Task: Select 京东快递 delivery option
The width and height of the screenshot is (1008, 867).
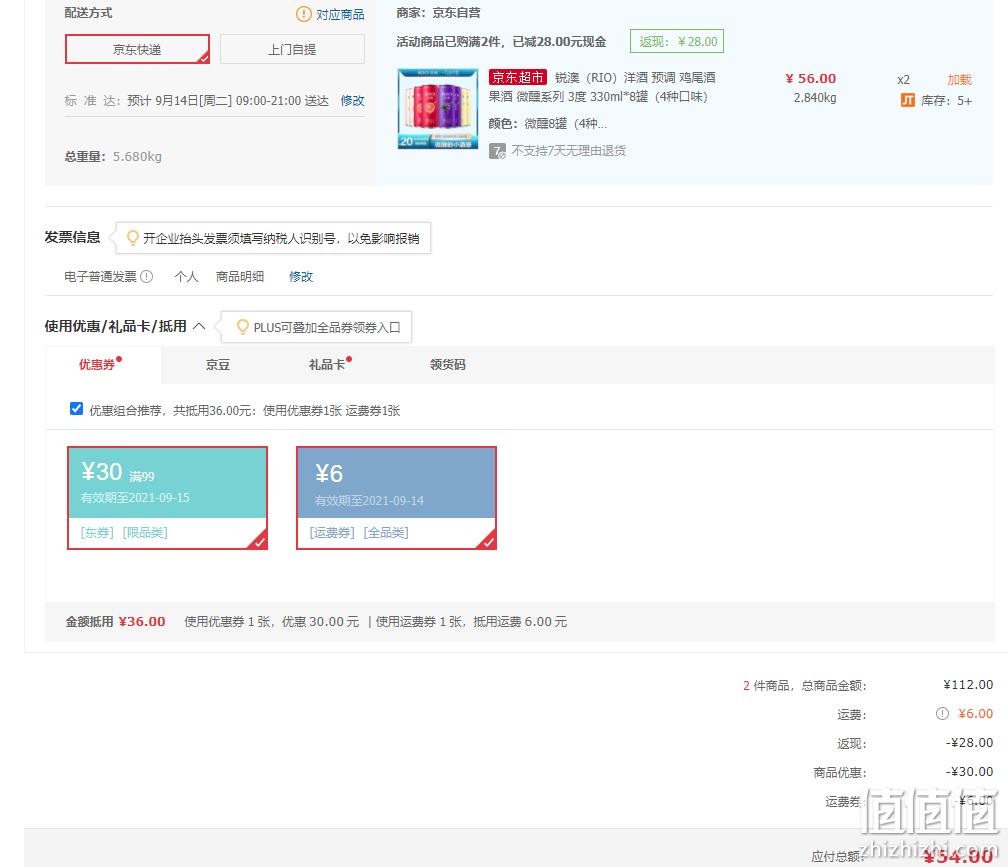Action: pyautogui.click(x=137, y=49)
